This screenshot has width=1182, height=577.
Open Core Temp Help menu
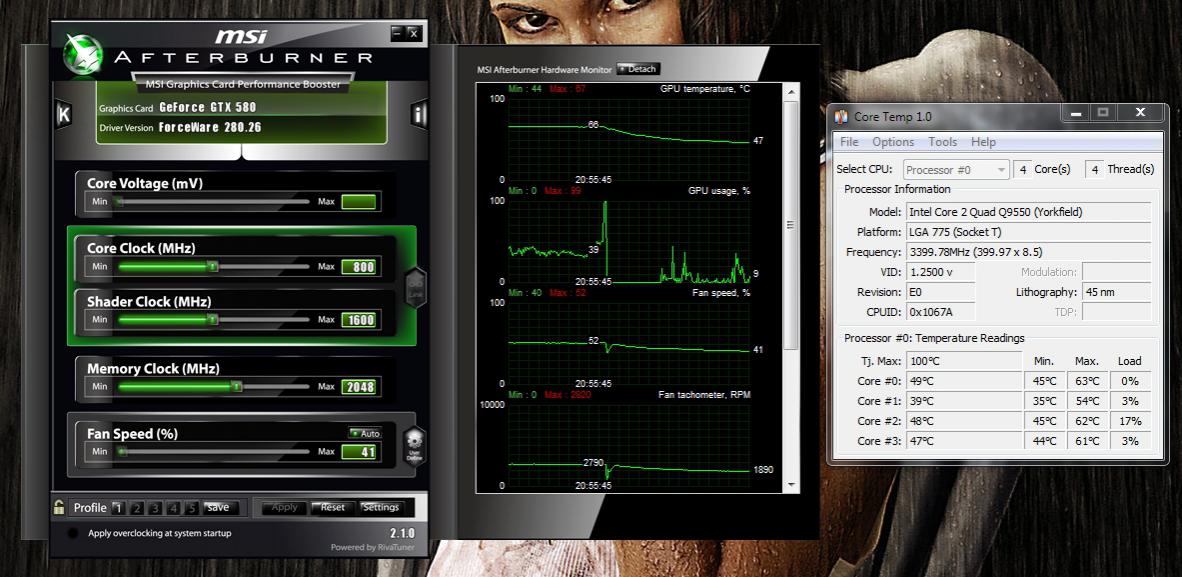pos(983,142)
